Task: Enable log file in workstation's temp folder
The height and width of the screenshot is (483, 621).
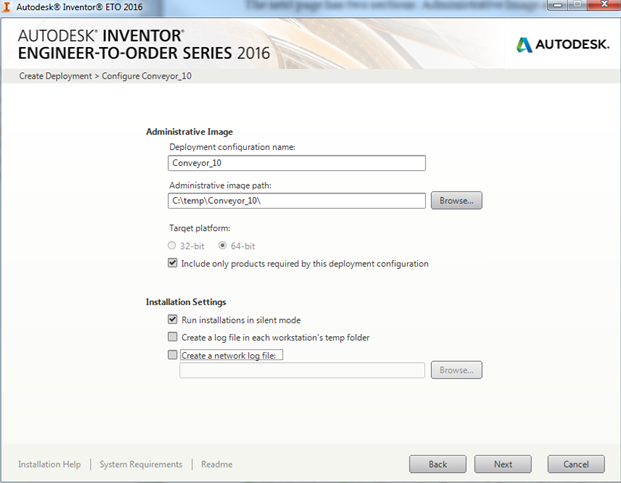Action: (x=172, y=337)
